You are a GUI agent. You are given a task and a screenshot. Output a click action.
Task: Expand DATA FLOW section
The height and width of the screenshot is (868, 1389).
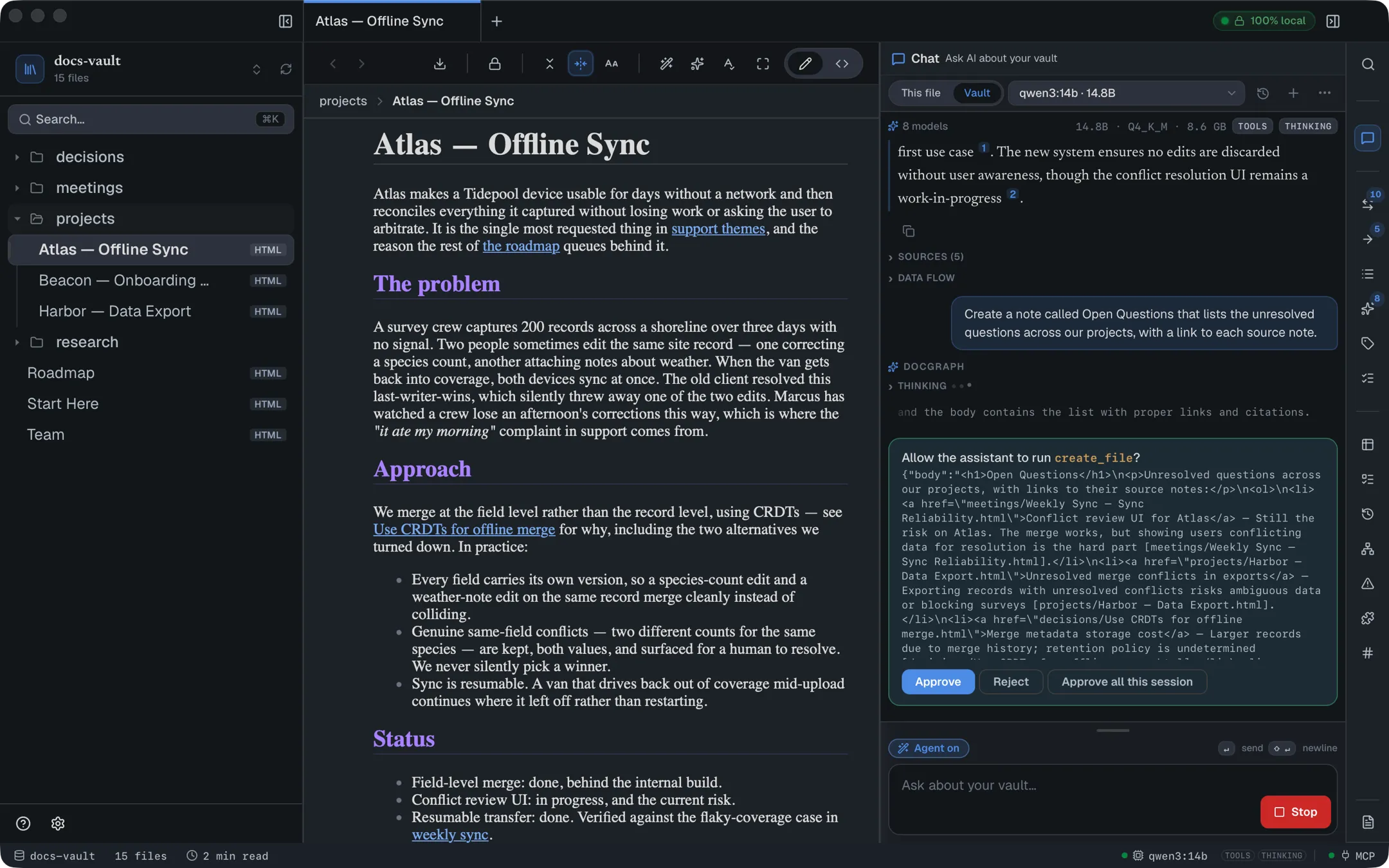921,278
